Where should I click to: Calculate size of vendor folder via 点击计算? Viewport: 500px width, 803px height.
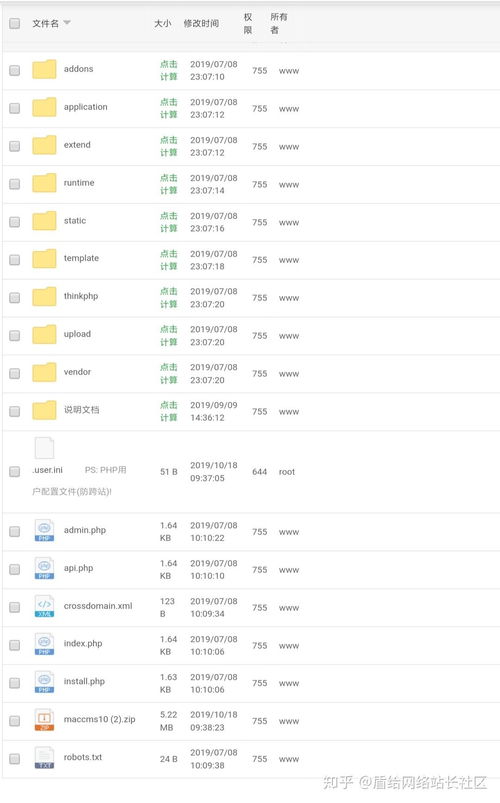(x=169, y=374)
